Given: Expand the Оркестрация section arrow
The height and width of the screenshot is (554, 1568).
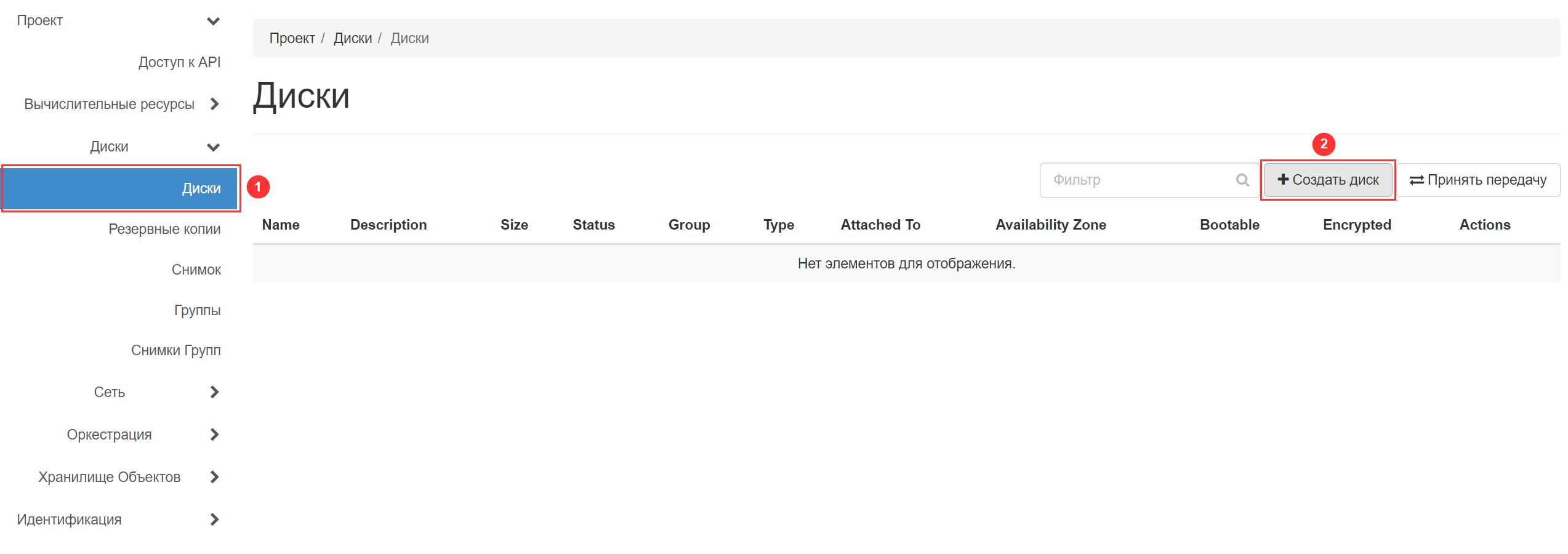Looking at the screenshot, I should tap(214, 435).
